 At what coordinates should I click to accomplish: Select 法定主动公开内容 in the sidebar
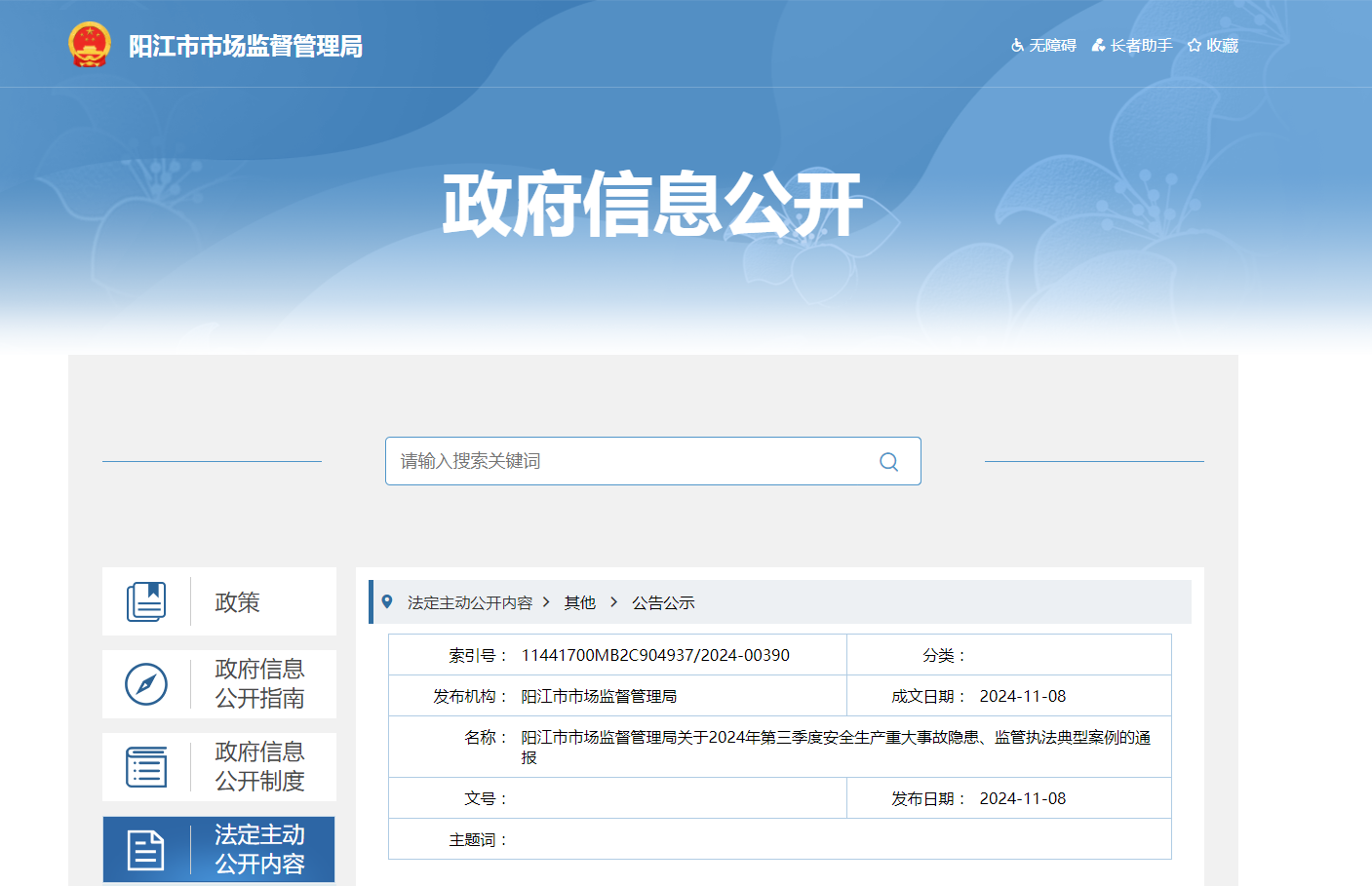[259, 850]
